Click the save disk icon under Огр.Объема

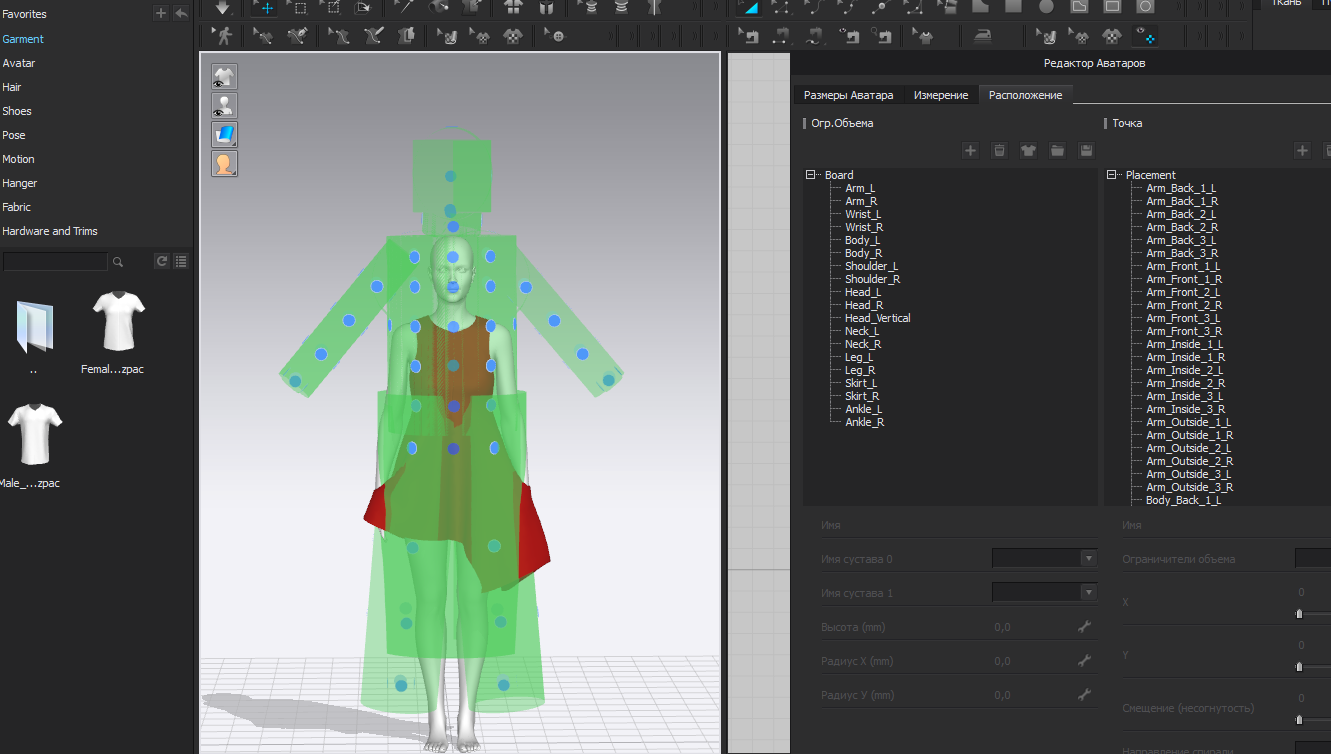pyautogui.click(x=1086, y=150)
